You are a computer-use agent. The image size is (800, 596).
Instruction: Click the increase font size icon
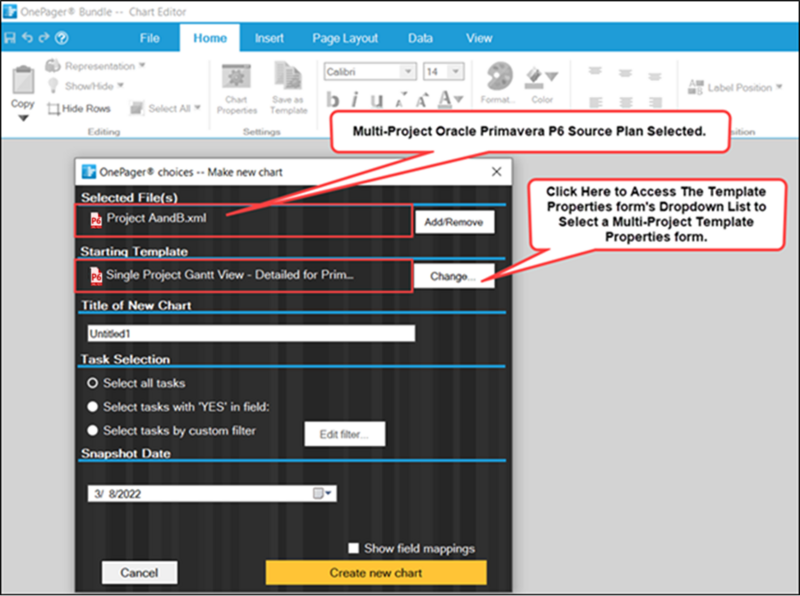421,100
